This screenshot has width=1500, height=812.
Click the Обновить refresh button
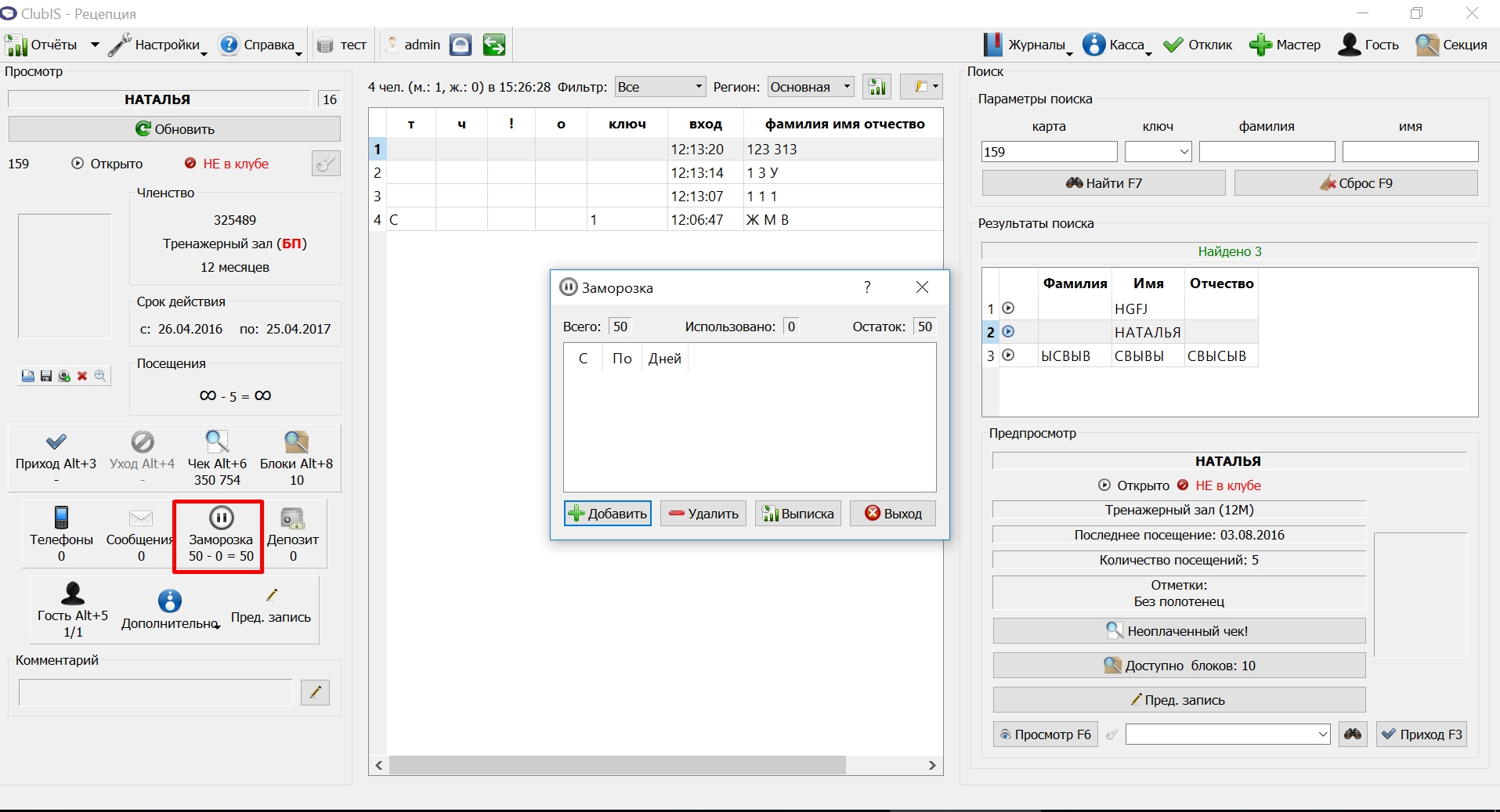coord(175,129)
